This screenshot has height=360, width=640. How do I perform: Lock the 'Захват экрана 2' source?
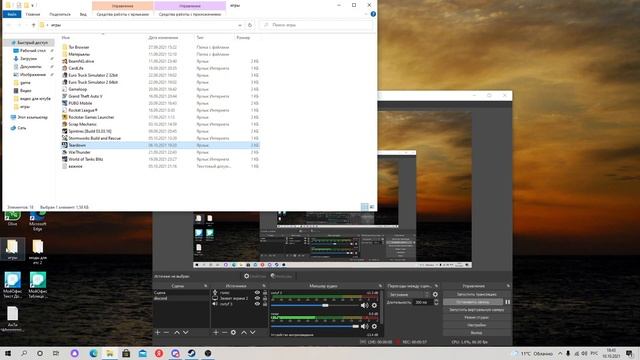coord(264,298)
